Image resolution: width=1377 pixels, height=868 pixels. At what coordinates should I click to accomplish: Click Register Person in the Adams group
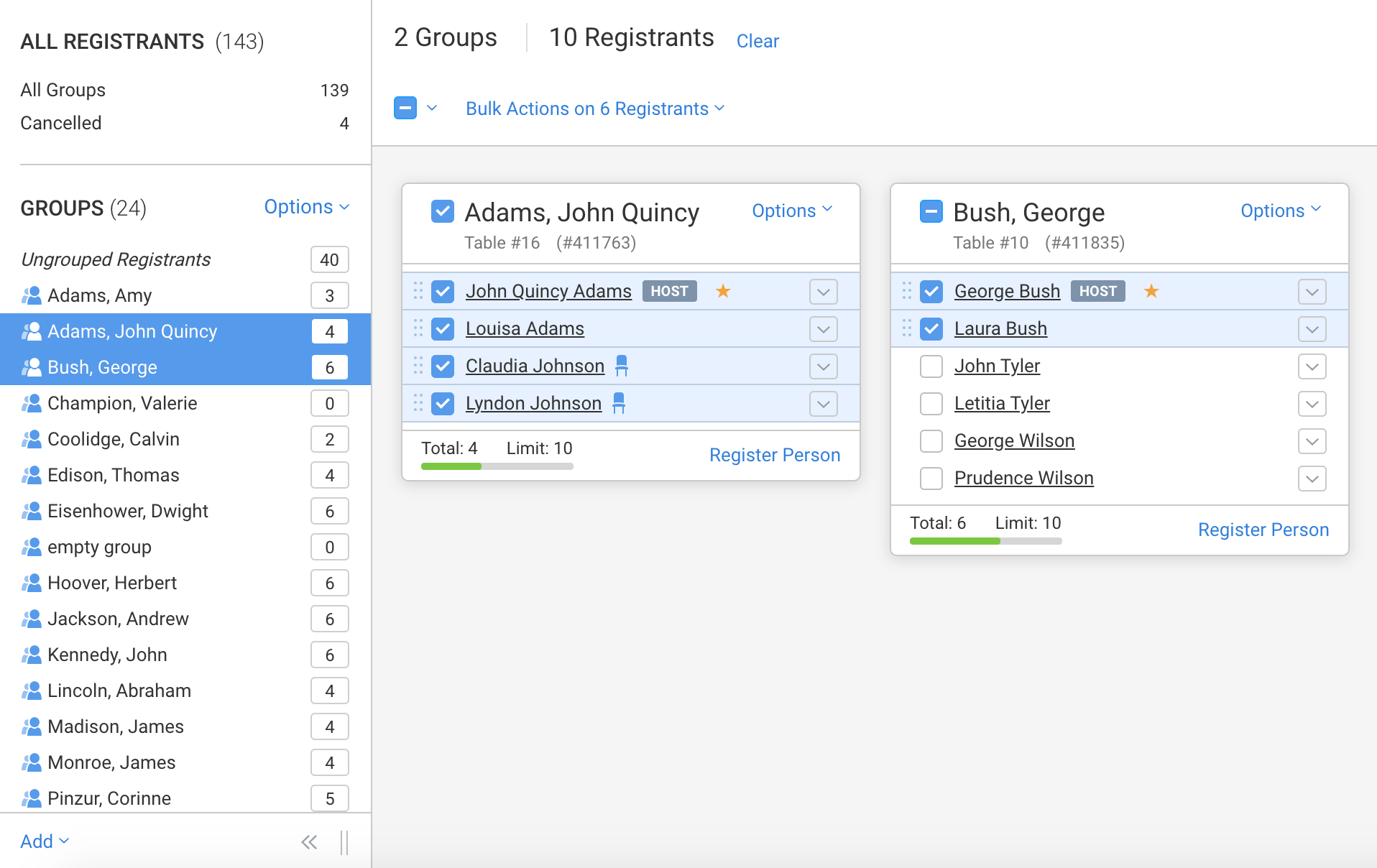click(x=774, y=455)
